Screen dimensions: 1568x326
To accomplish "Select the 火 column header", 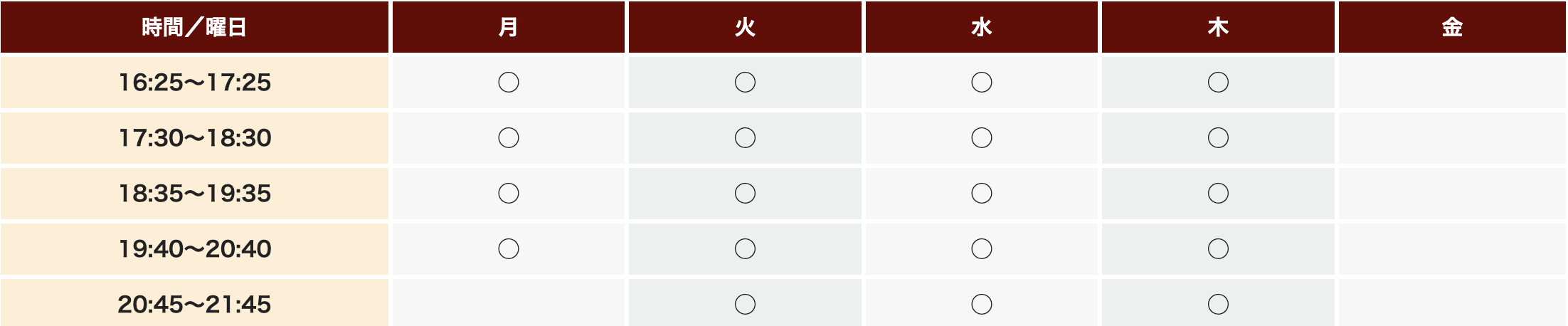I will click(745, 27).
